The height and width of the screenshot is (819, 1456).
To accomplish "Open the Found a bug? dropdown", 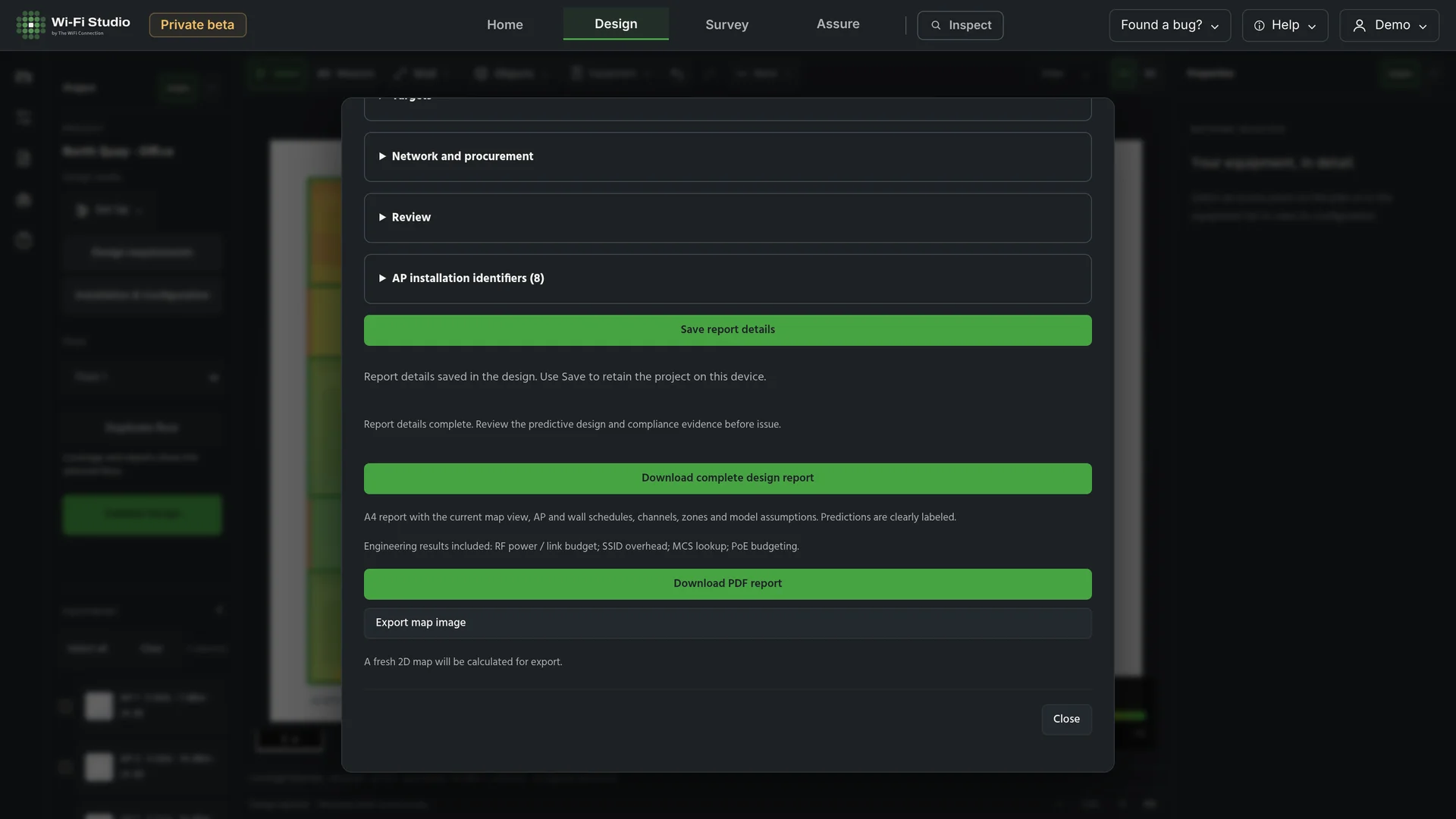I will (x=1170, y=25).
